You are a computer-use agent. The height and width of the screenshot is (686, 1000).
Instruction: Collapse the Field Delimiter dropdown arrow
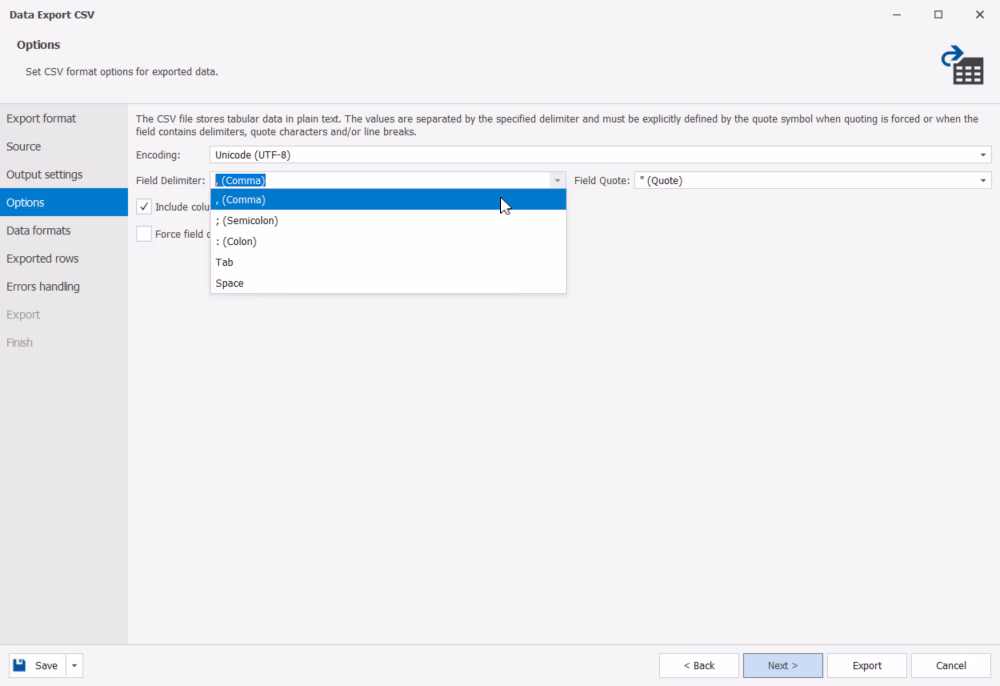[557, 180]
